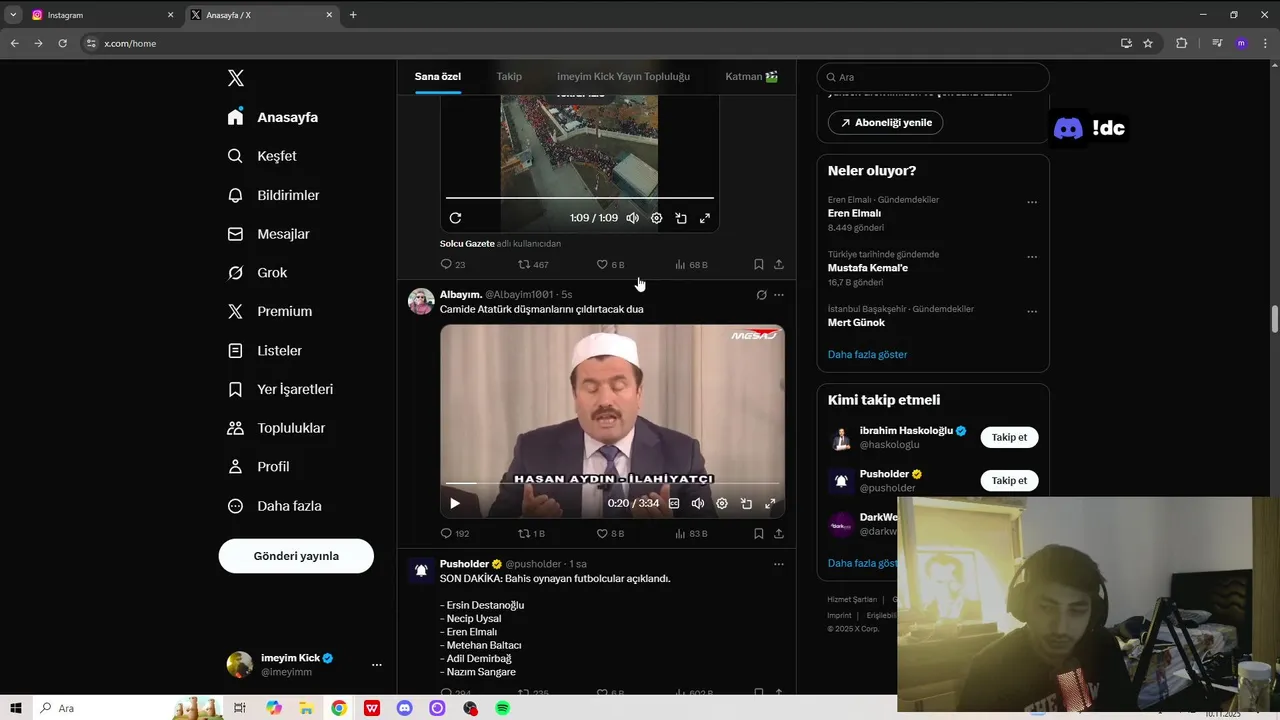Open settings on the Hasan Aydın video
1280x720 pixels.
[722, 504]
